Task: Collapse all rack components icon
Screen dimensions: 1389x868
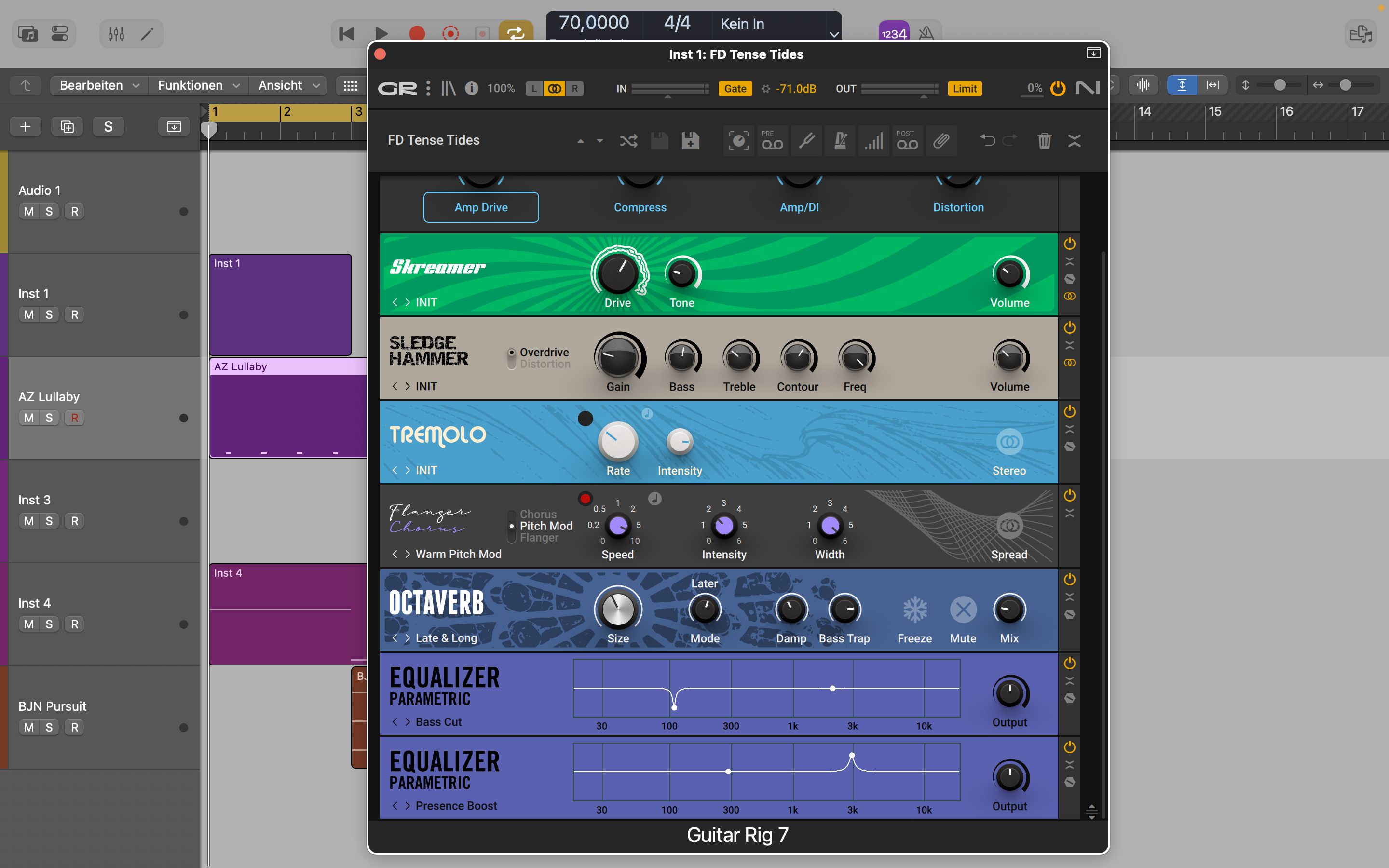Action: pyautogui.click(x=1075, y=141)
